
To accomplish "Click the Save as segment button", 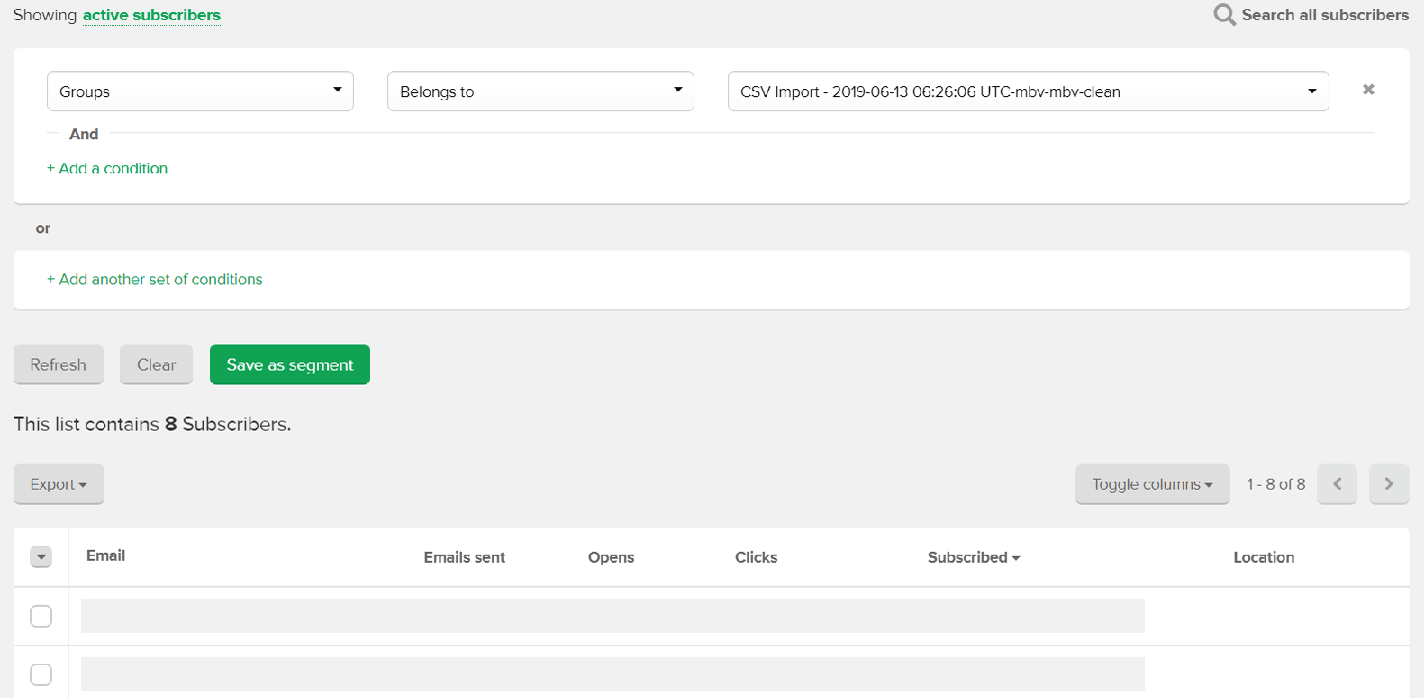I will [x=290, y=365].
